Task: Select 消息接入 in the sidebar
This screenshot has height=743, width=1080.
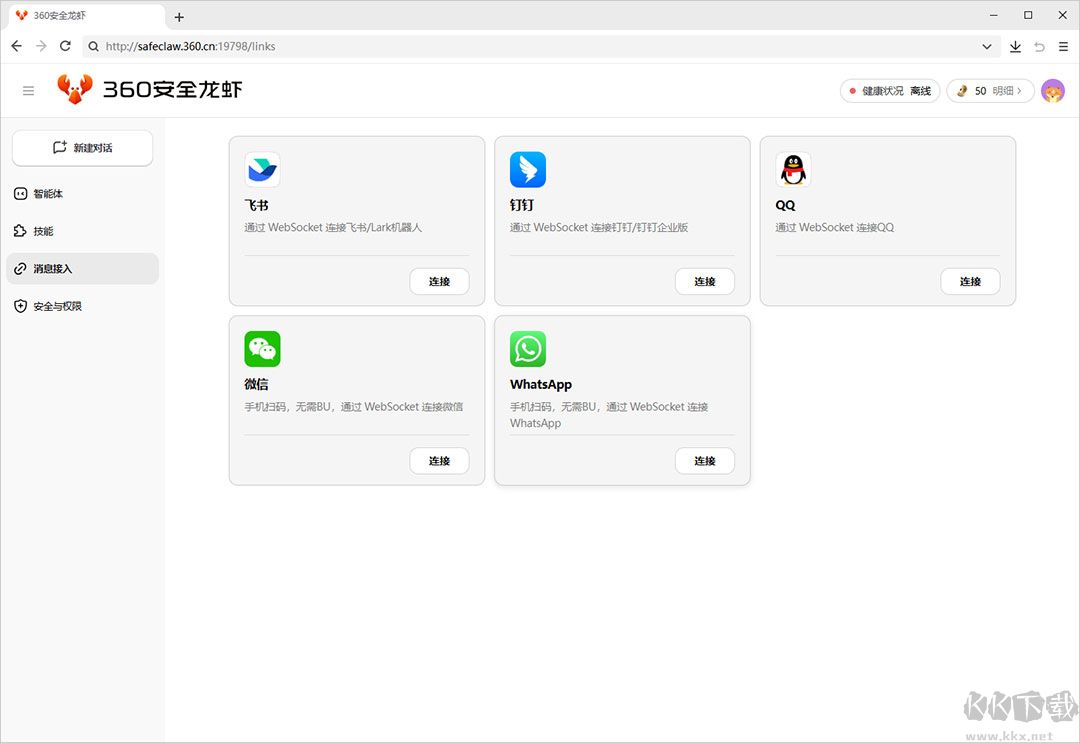Action: [x=83, y=269]
